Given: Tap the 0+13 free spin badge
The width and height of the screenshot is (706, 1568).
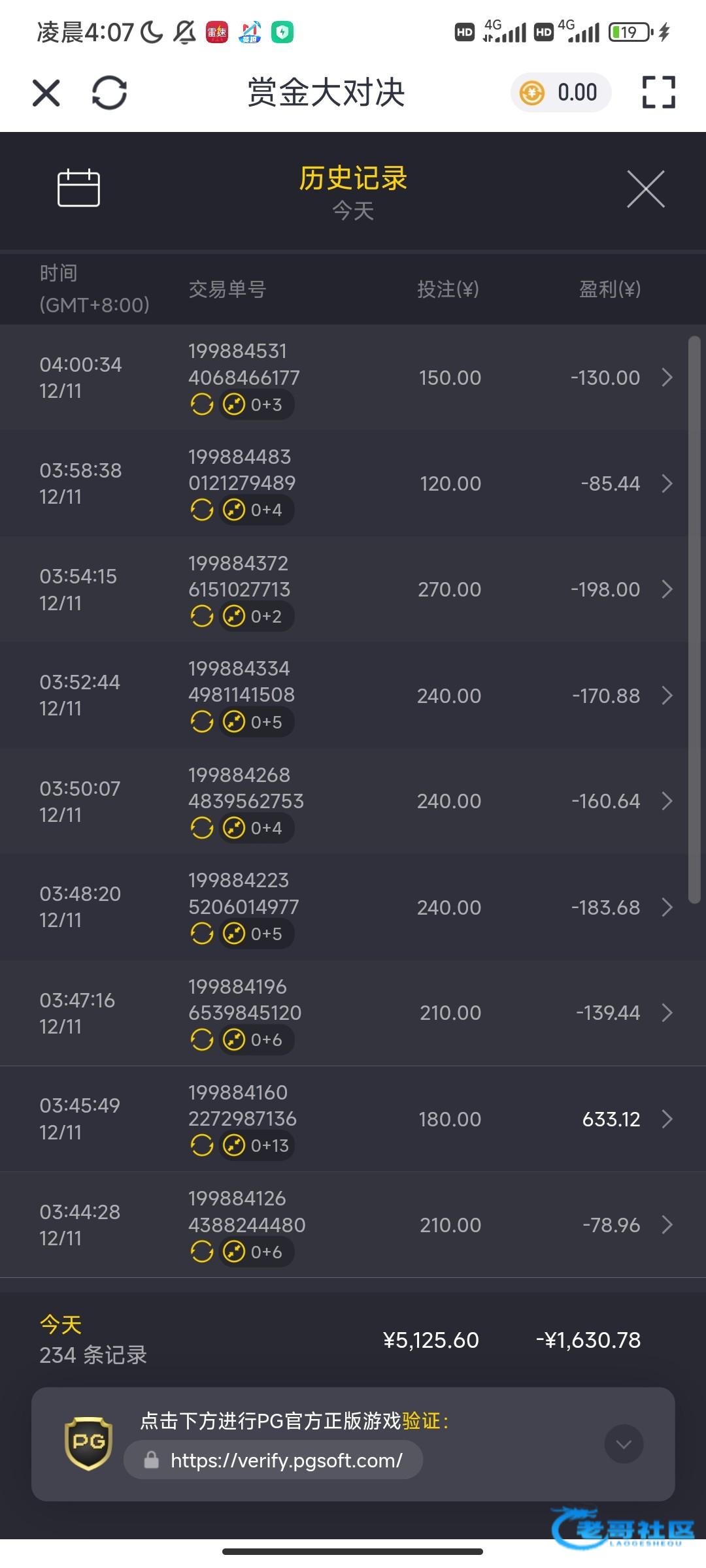Looking at the screenshot, I should (257, 1145).
